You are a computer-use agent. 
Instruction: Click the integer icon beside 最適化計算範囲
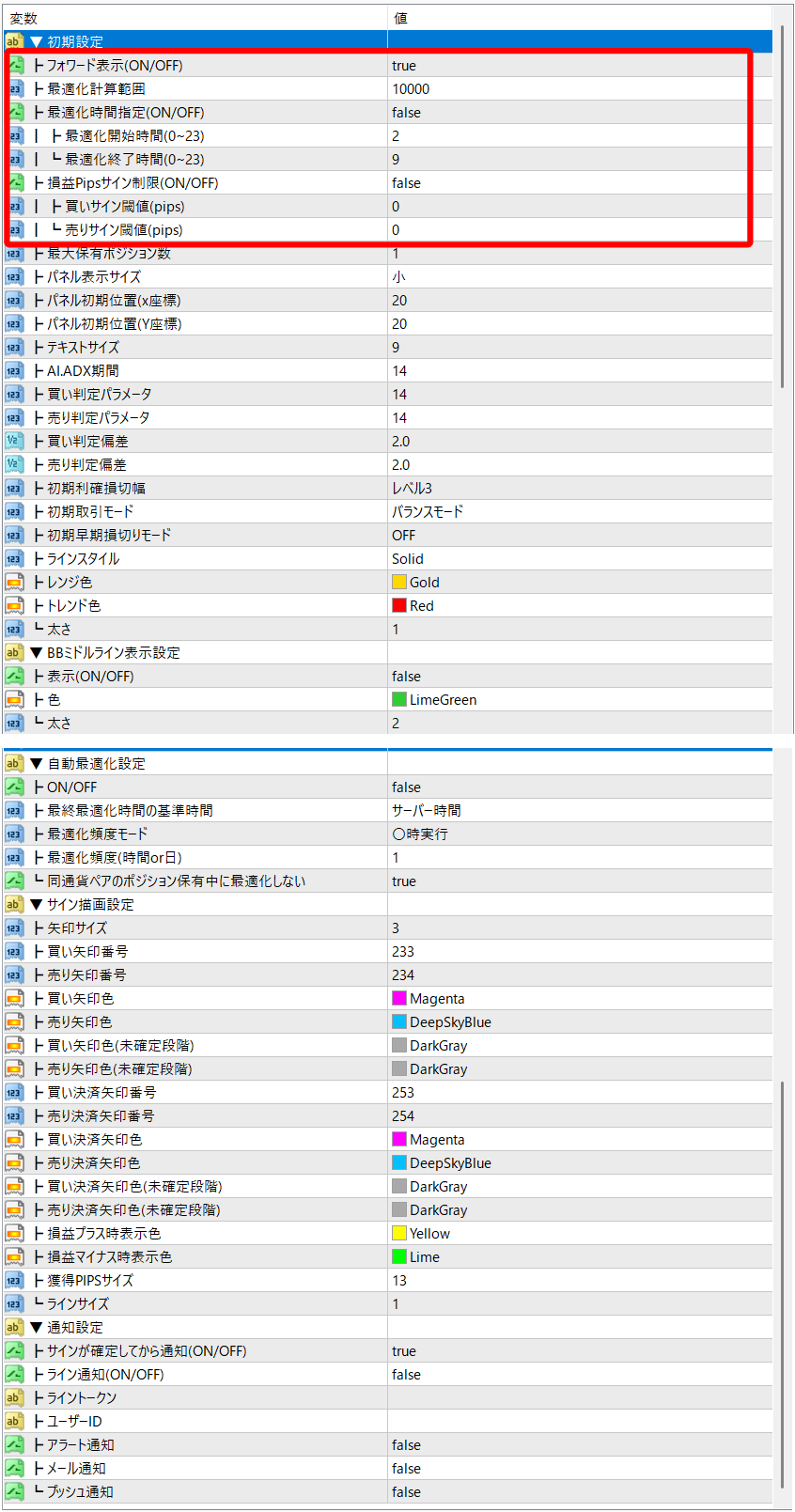click(x=14, y=88)
